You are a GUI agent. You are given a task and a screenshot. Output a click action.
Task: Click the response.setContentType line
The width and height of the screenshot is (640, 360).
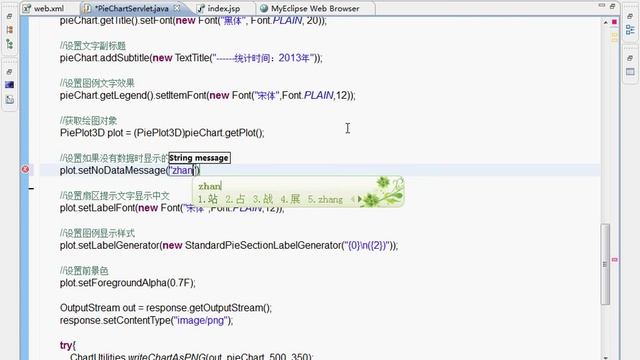[x=147, y=320]
